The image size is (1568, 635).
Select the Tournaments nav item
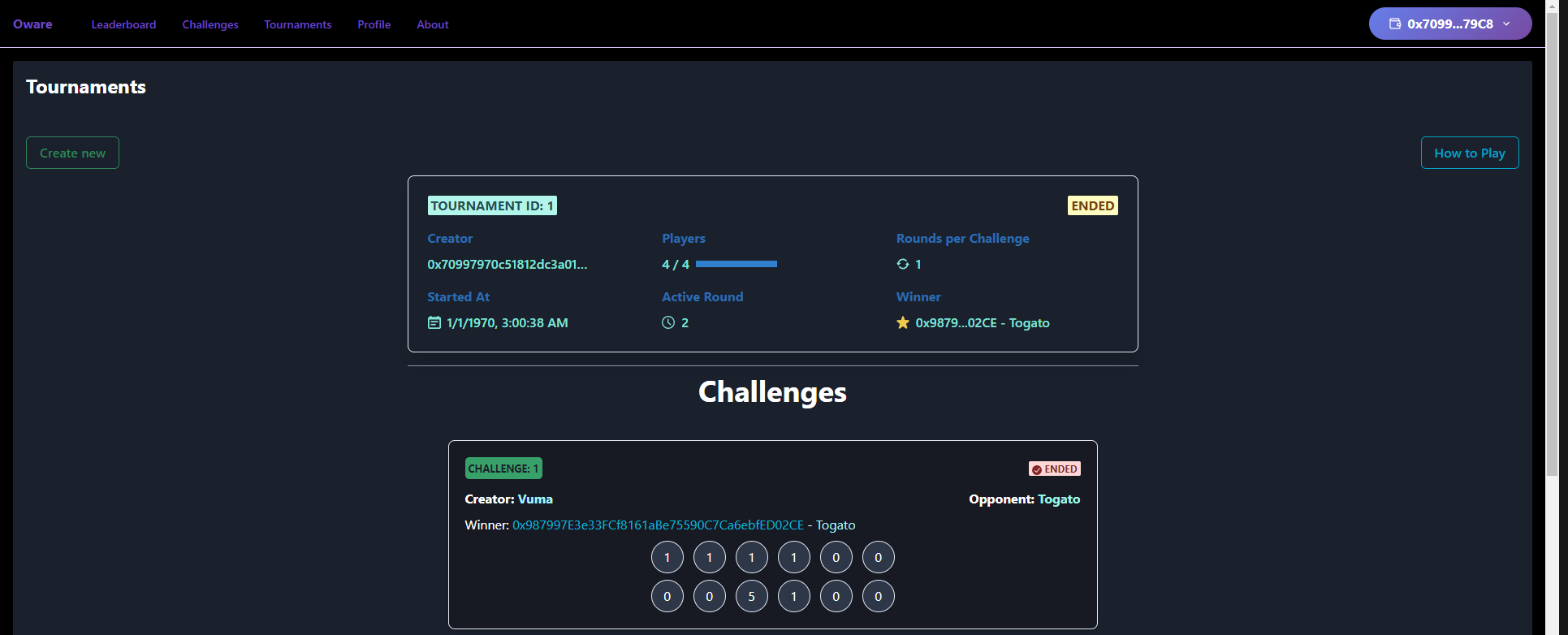pos(298,24)
